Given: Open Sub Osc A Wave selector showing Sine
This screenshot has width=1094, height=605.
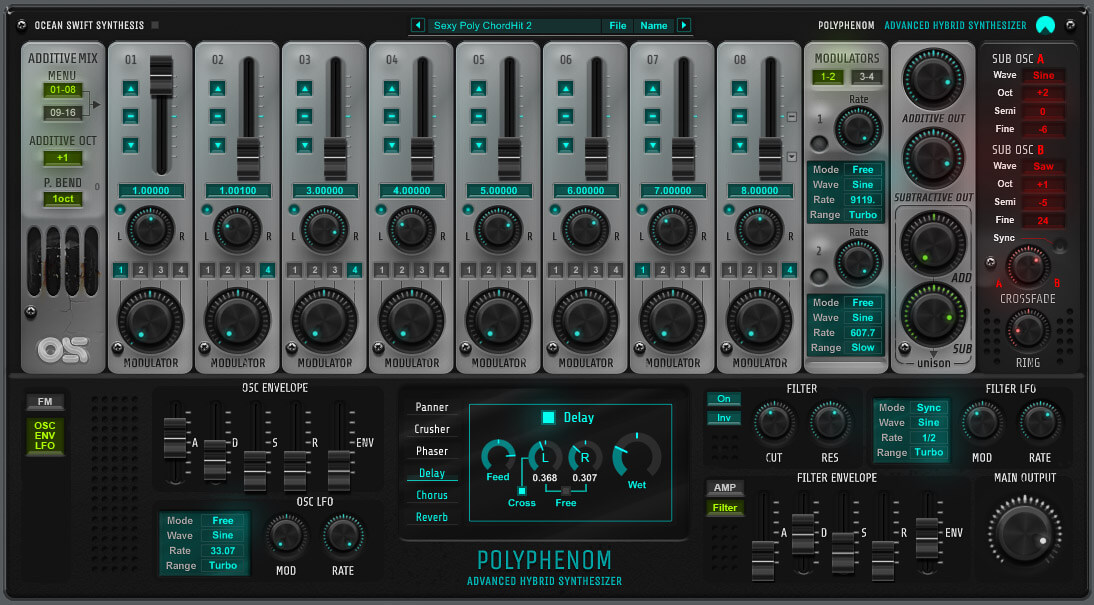Looking at the screenshot, I should click(1044, 75).
